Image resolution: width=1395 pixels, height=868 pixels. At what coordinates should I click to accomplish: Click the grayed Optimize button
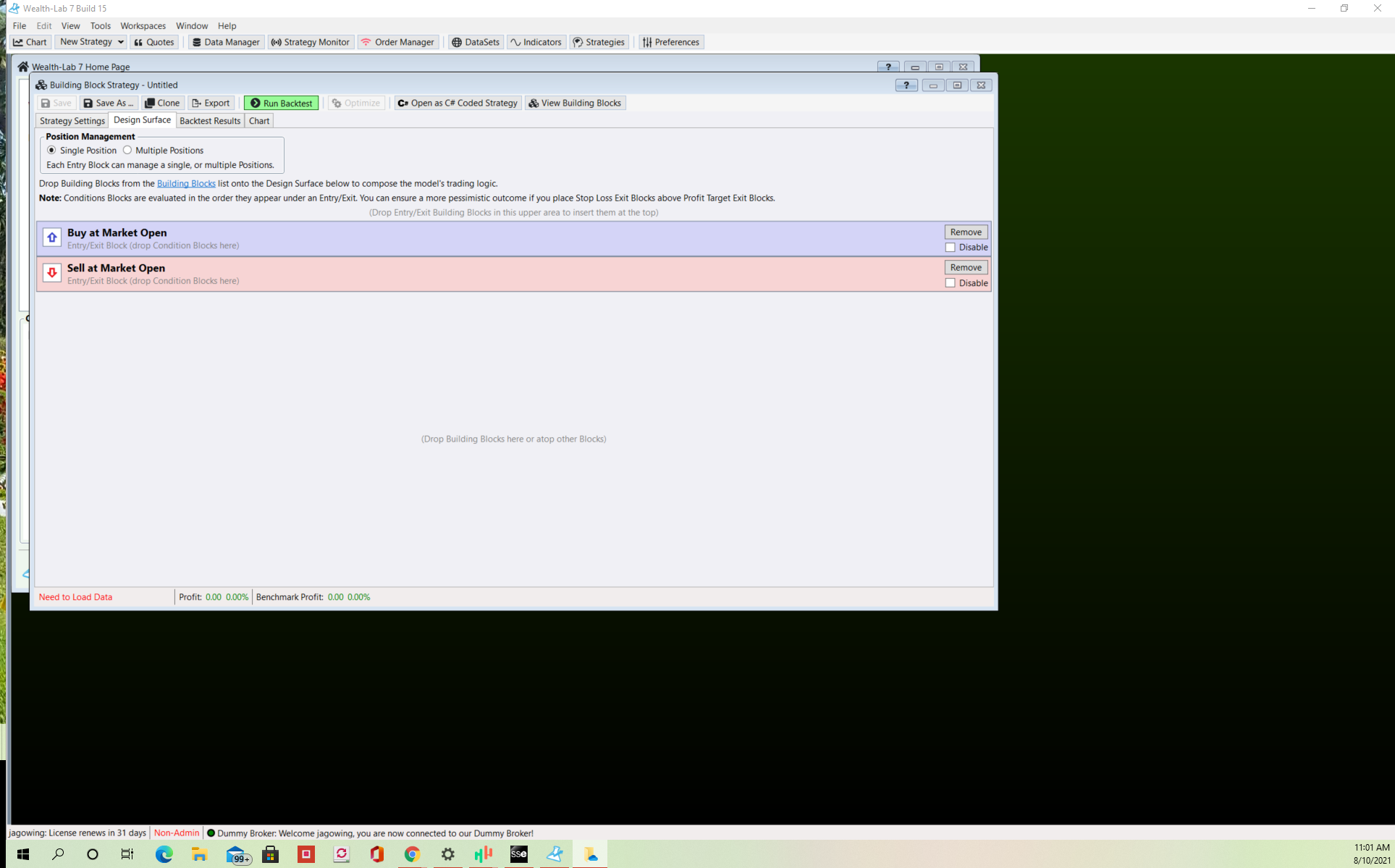(356, 103)
